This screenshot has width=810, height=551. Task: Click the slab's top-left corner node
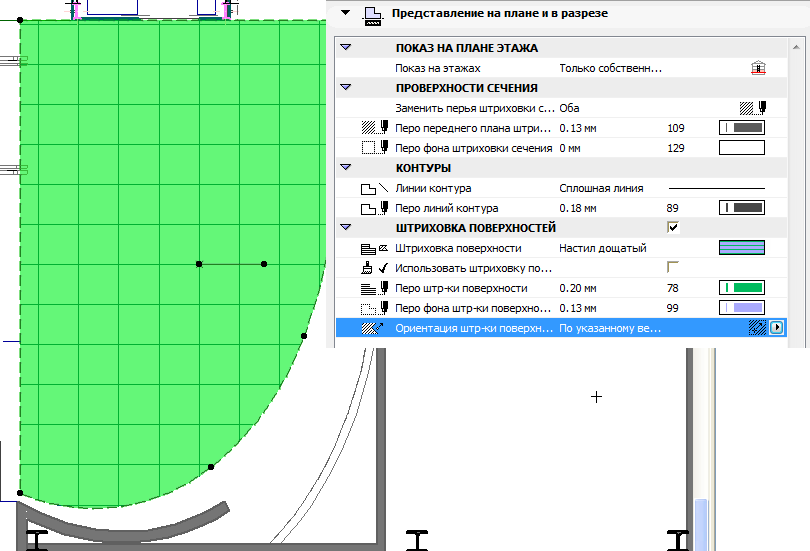20,20
